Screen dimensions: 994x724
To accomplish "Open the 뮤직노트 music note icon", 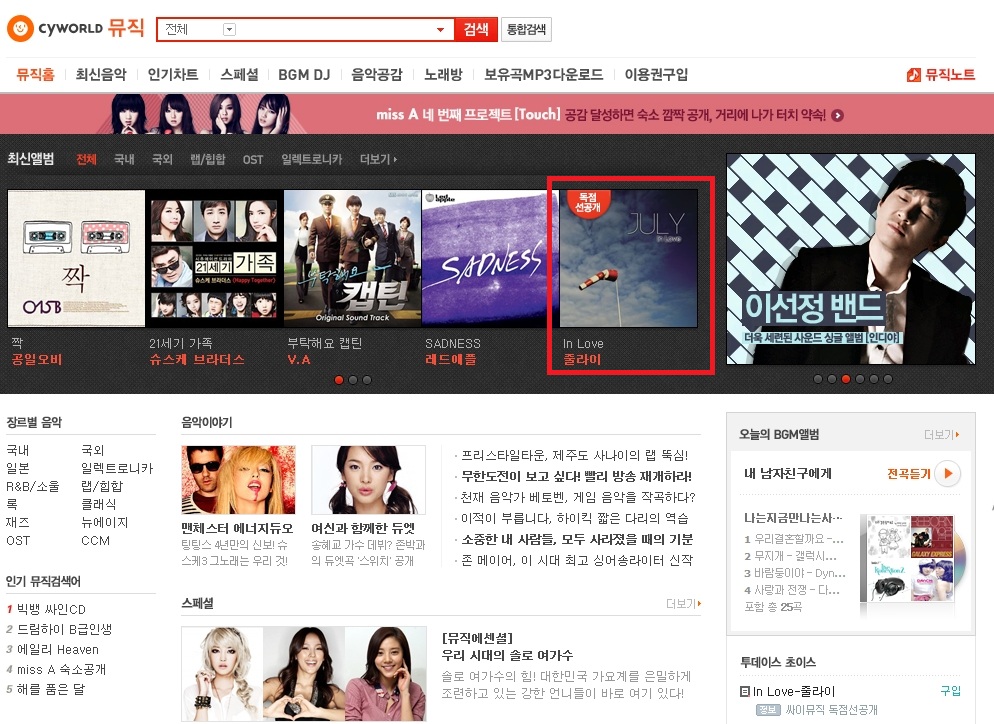I will pyautogui.click(x=913, y=75).
